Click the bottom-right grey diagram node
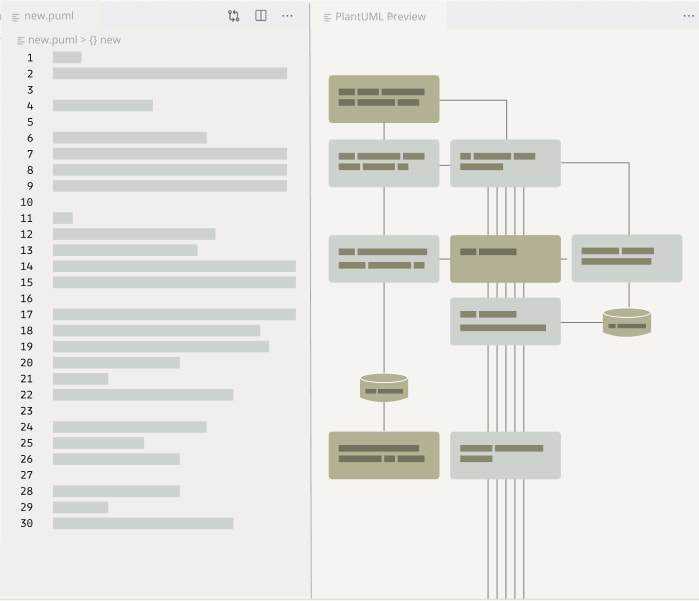 [x=505, y=455]
